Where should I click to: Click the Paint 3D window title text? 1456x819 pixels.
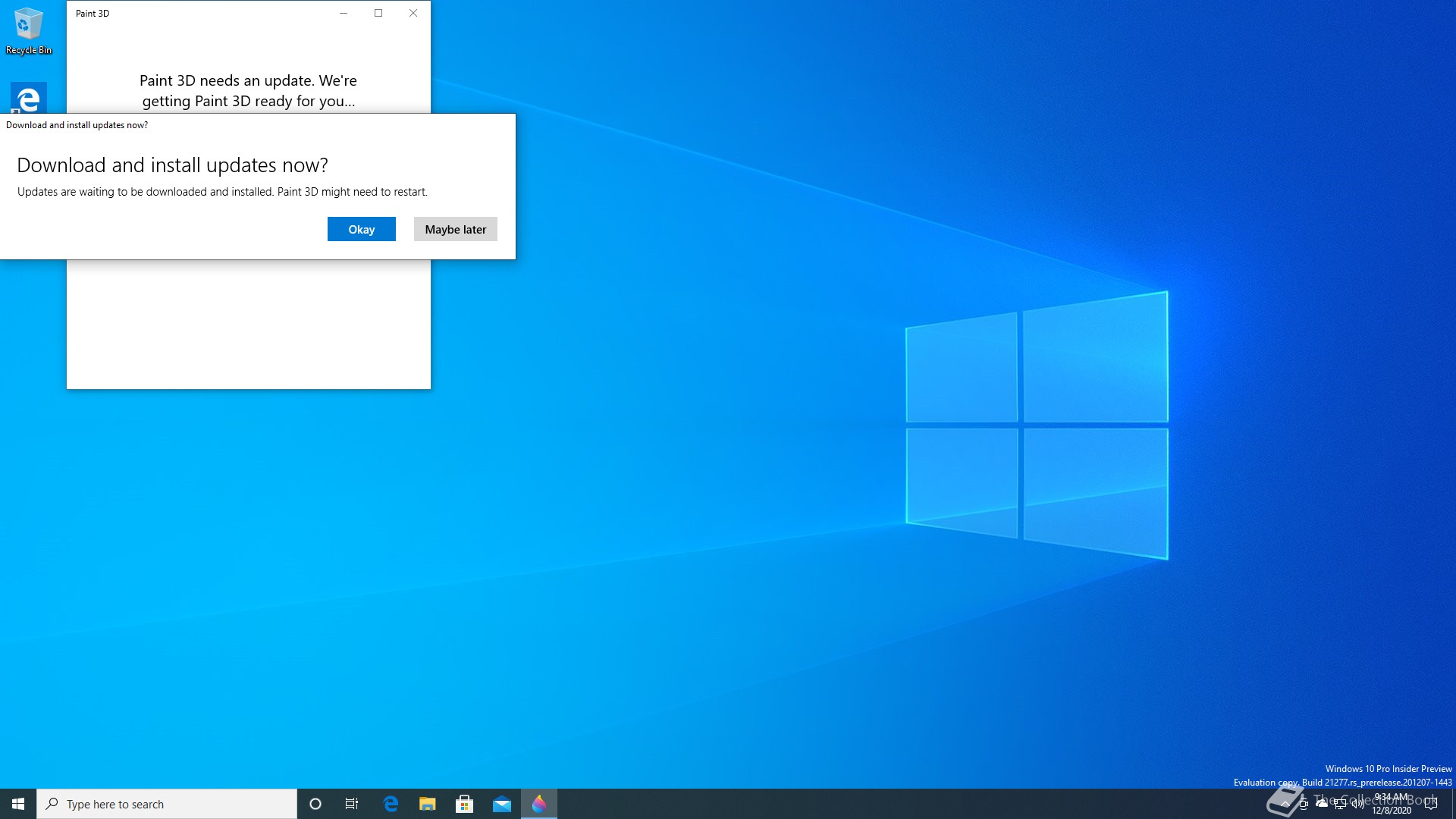tap(93, 14)
